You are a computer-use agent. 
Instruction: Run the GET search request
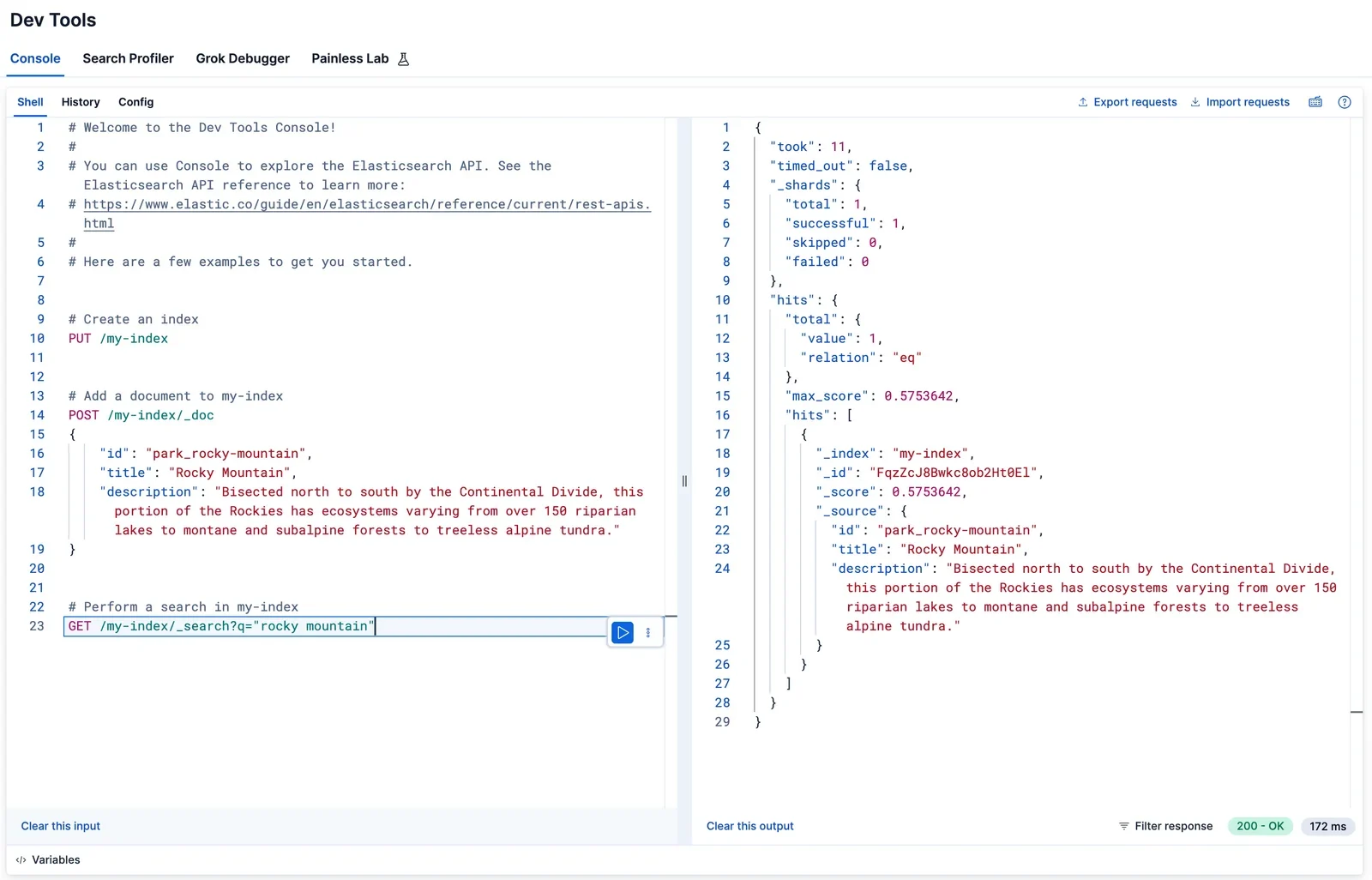coord(623,633)
